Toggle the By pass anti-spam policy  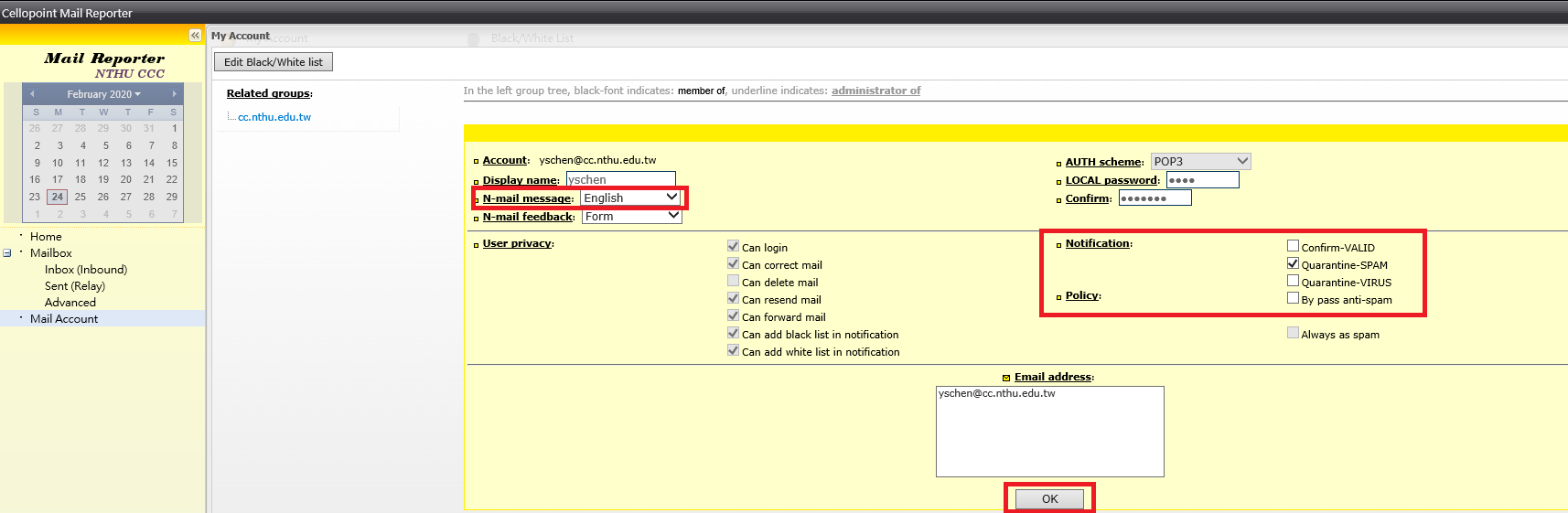1293,298
